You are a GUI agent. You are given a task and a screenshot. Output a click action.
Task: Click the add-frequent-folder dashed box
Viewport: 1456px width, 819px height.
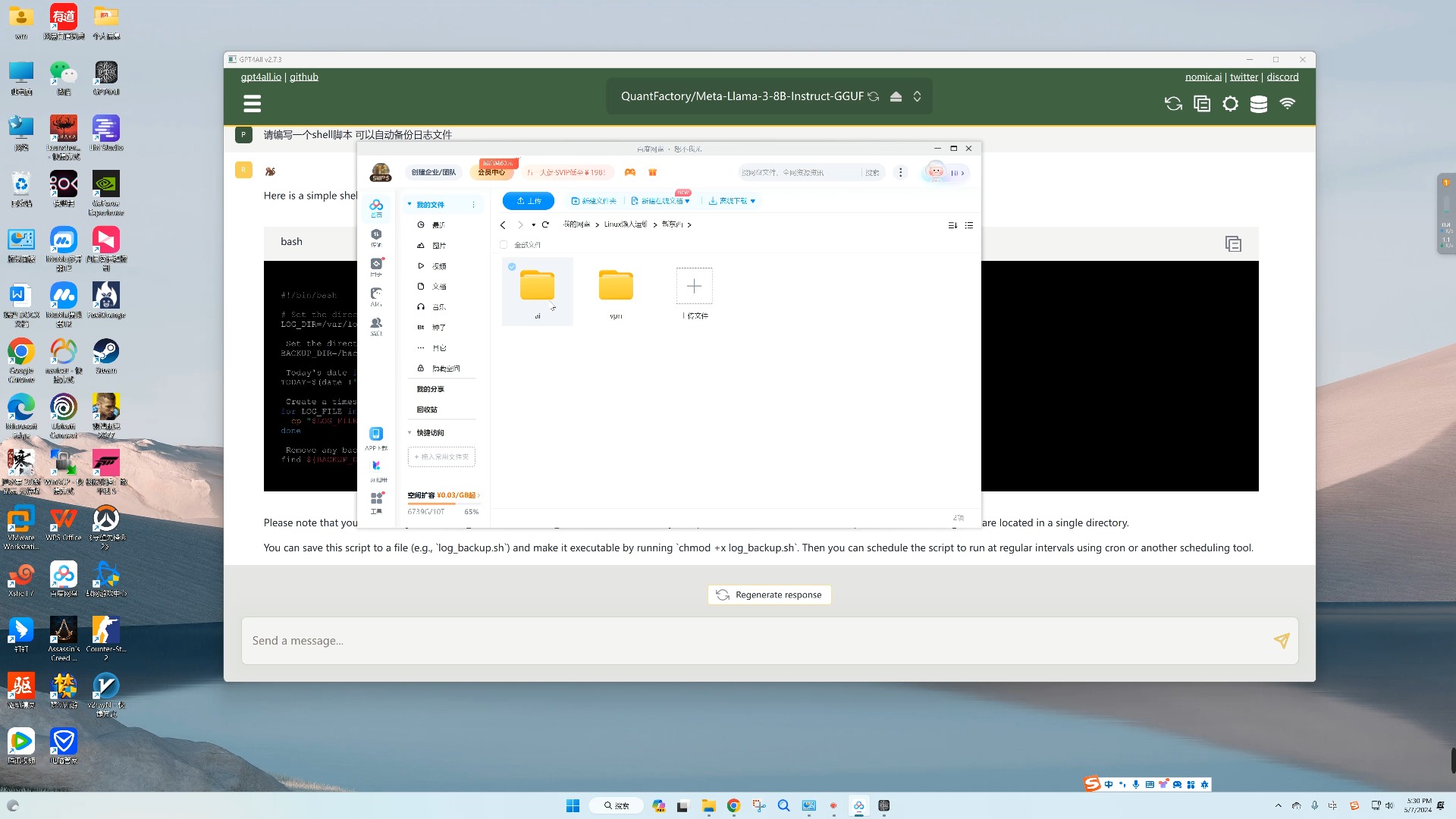(441, 457)
